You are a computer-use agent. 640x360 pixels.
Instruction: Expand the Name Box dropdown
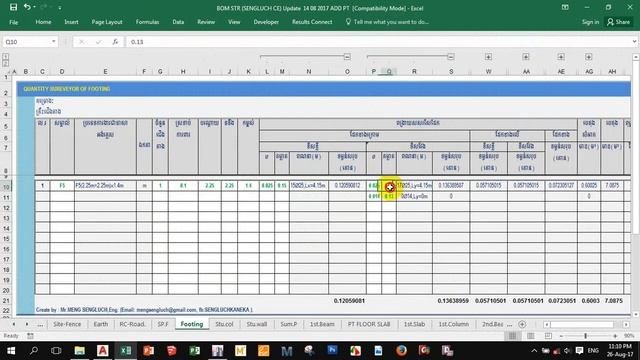pos(53,42)
